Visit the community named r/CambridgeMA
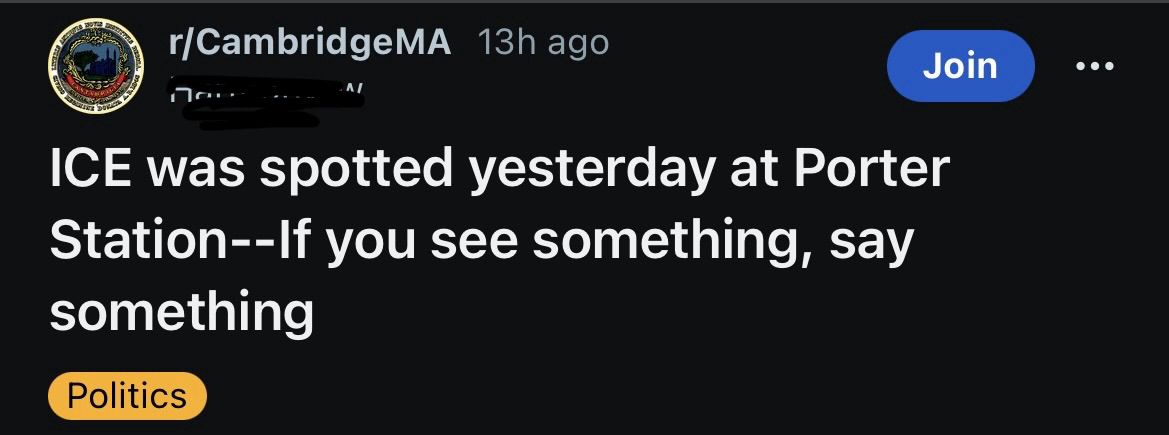Image resolution: width=1169 pixels, height=435 pixels. (x=309, y=43)
